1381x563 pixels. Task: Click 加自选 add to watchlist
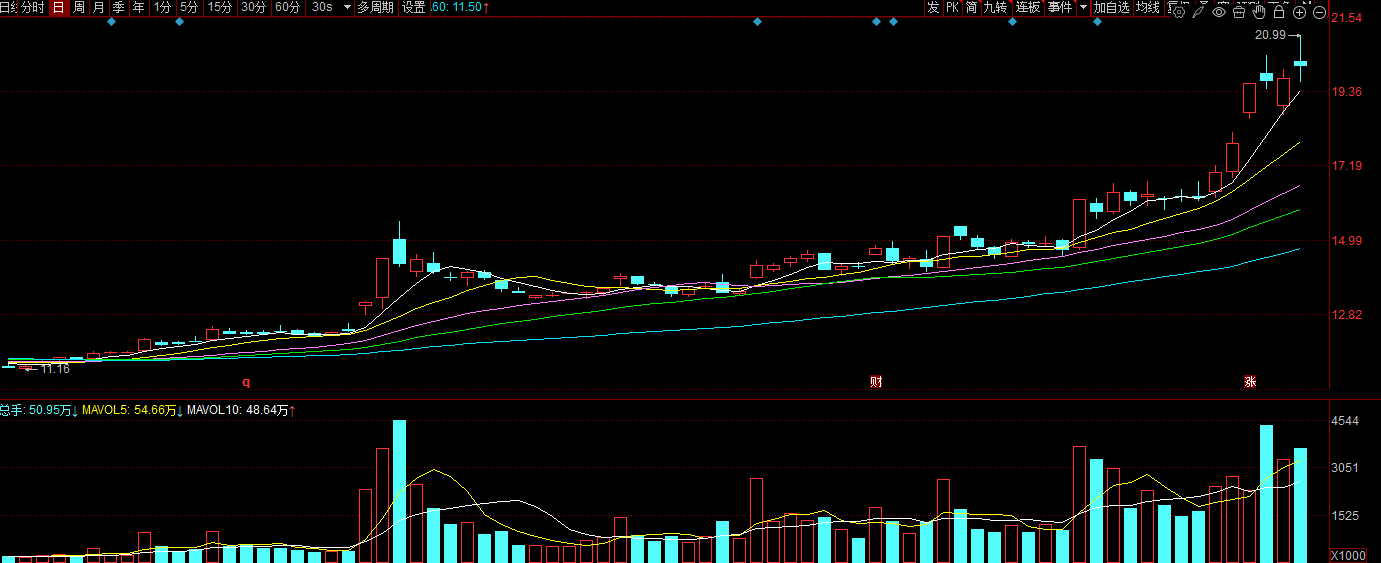1112,7
